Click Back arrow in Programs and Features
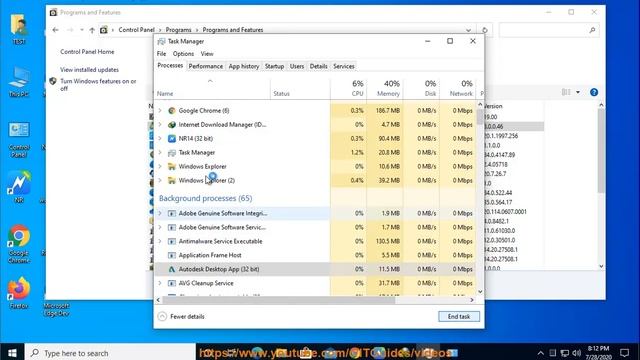Image resolution: width=640 pixels, height=360 pixels. coord(56,30)
